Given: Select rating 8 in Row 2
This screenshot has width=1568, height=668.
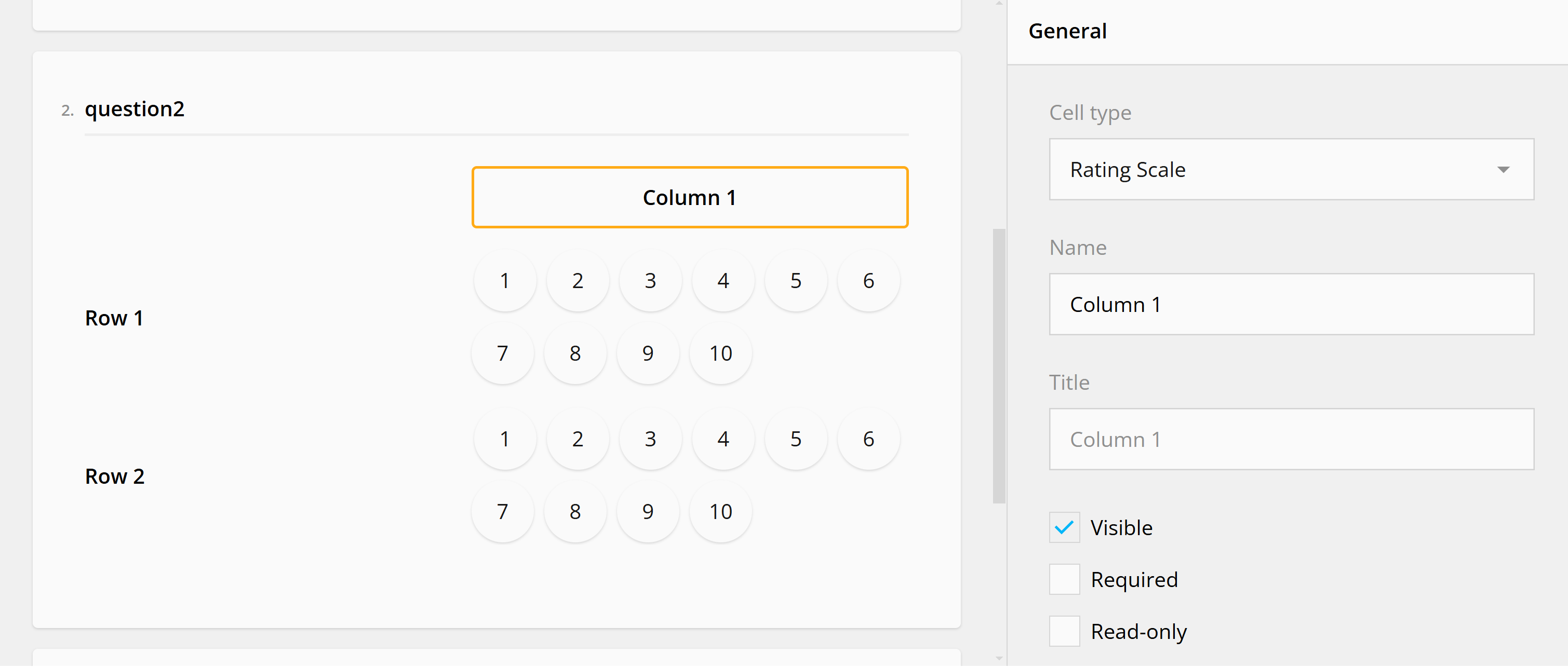Looking at the screenshot, I should (x=574, y=512).
